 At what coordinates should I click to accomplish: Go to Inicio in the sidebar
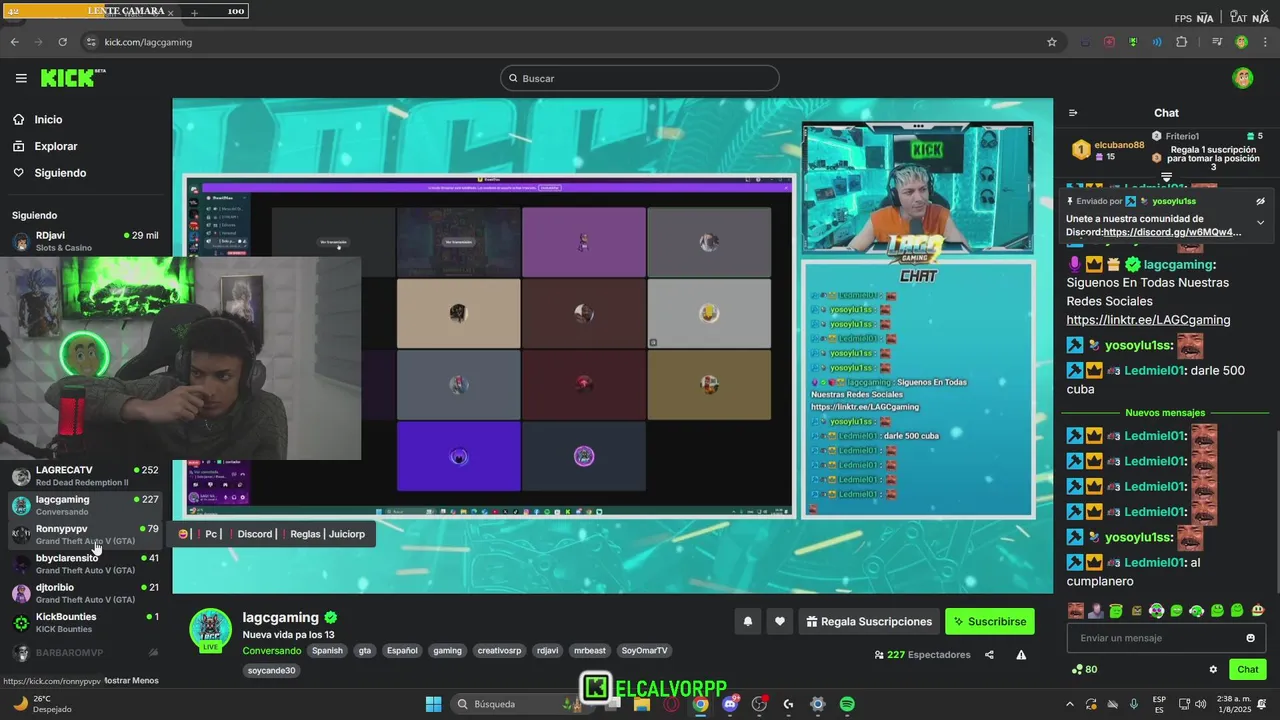[x=37, y=119]
